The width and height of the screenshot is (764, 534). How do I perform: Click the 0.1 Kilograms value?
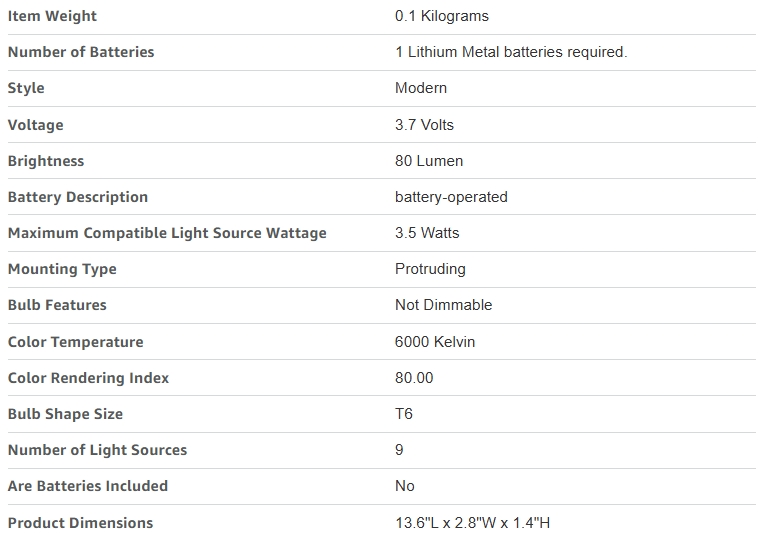[442, 16]
